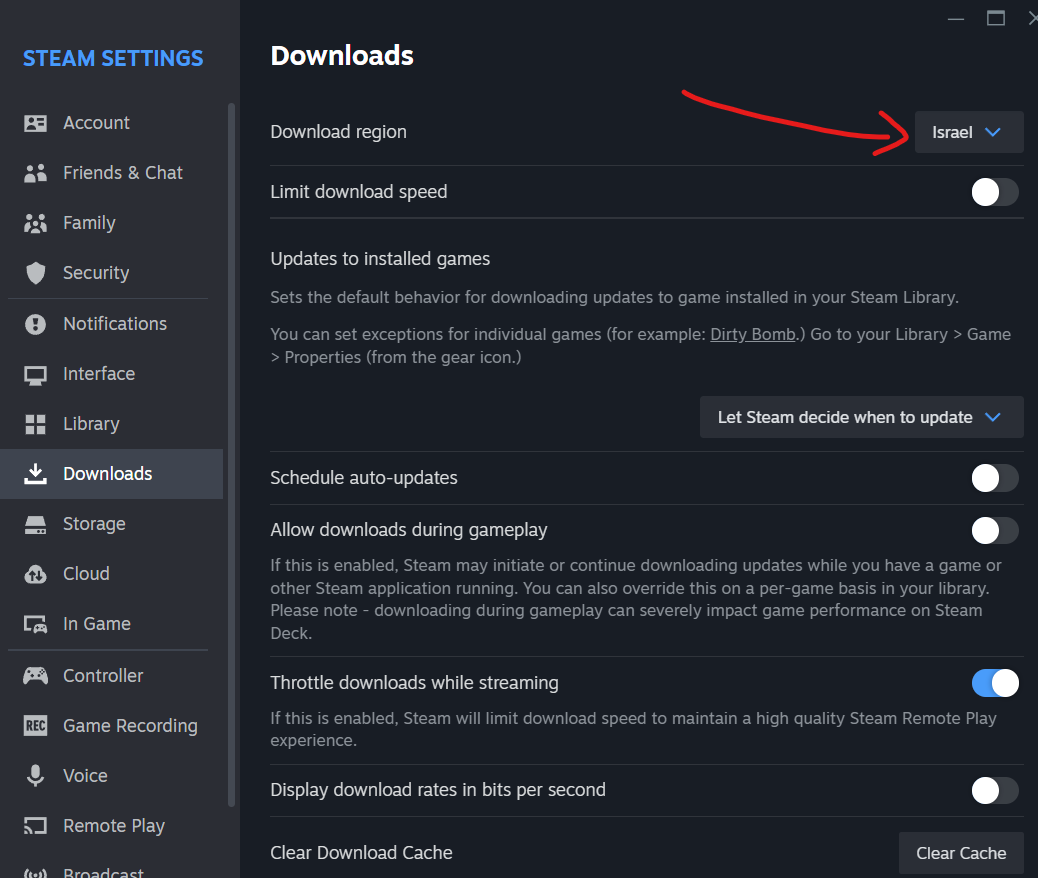Image resolution: width=1038 pixels, height=878 pixels.
Task: Click the Security shield icon
Action: coord(35,273)
